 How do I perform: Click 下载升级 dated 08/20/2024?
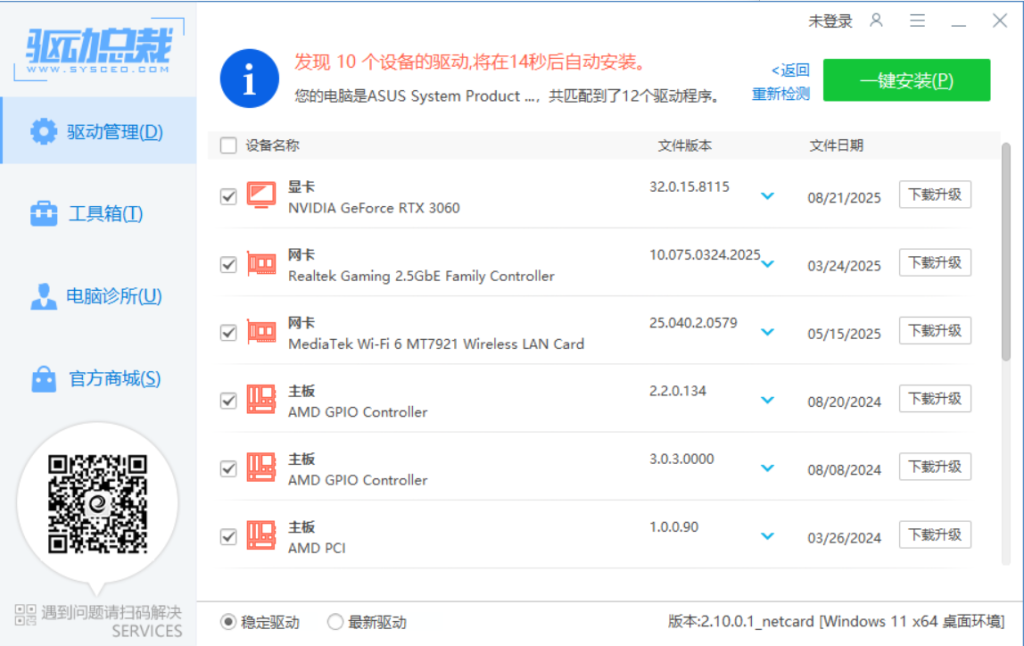click(x=935, y=398)
